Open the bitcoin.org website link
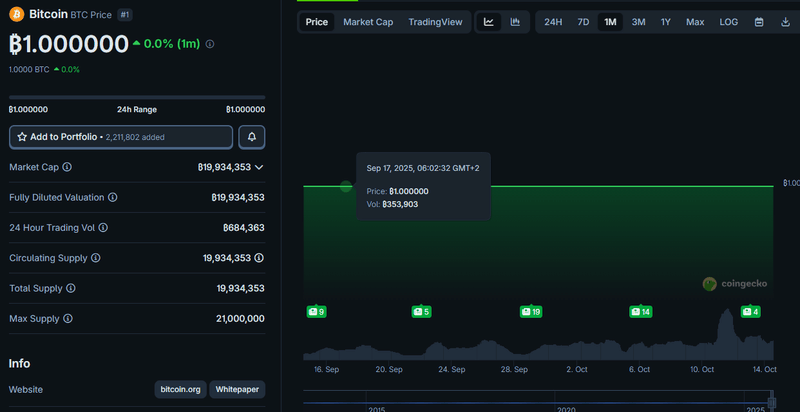The height and width of the screenshot is (412, 800). coord(181,390)
